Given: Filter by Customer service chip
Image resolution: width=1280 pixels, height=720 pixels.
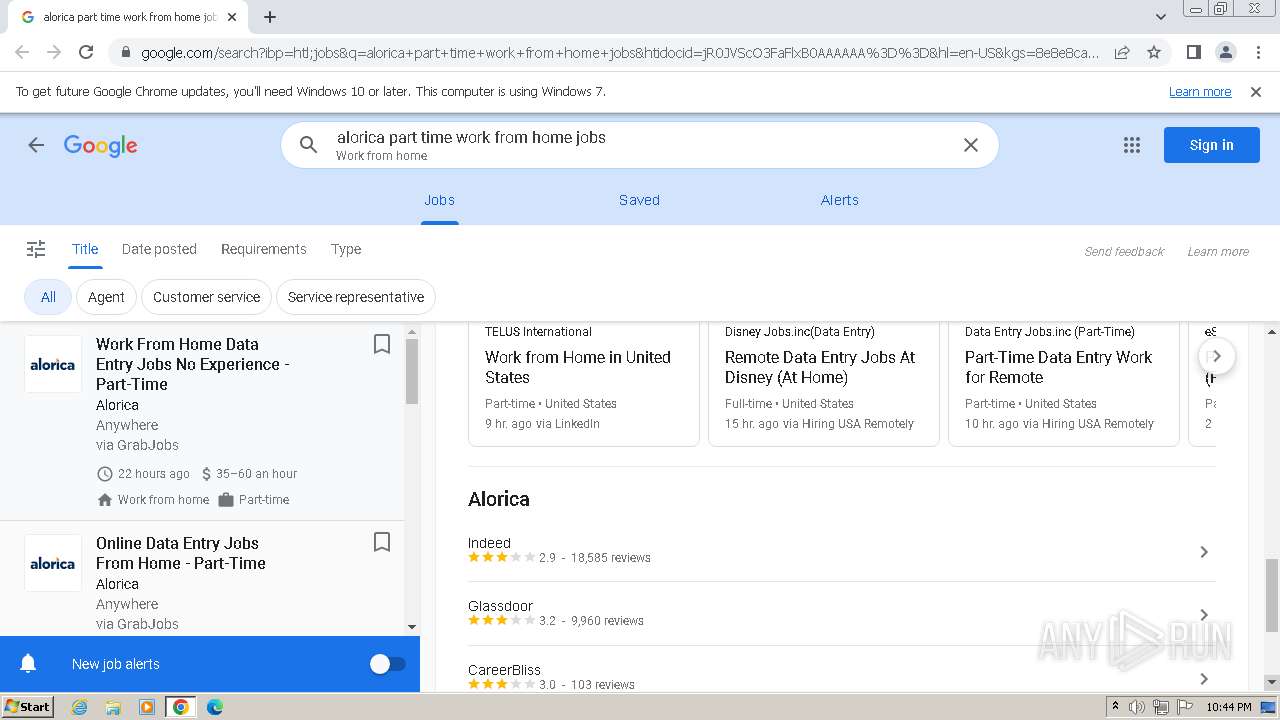Looking at the screenshot, I should point(206,297).
